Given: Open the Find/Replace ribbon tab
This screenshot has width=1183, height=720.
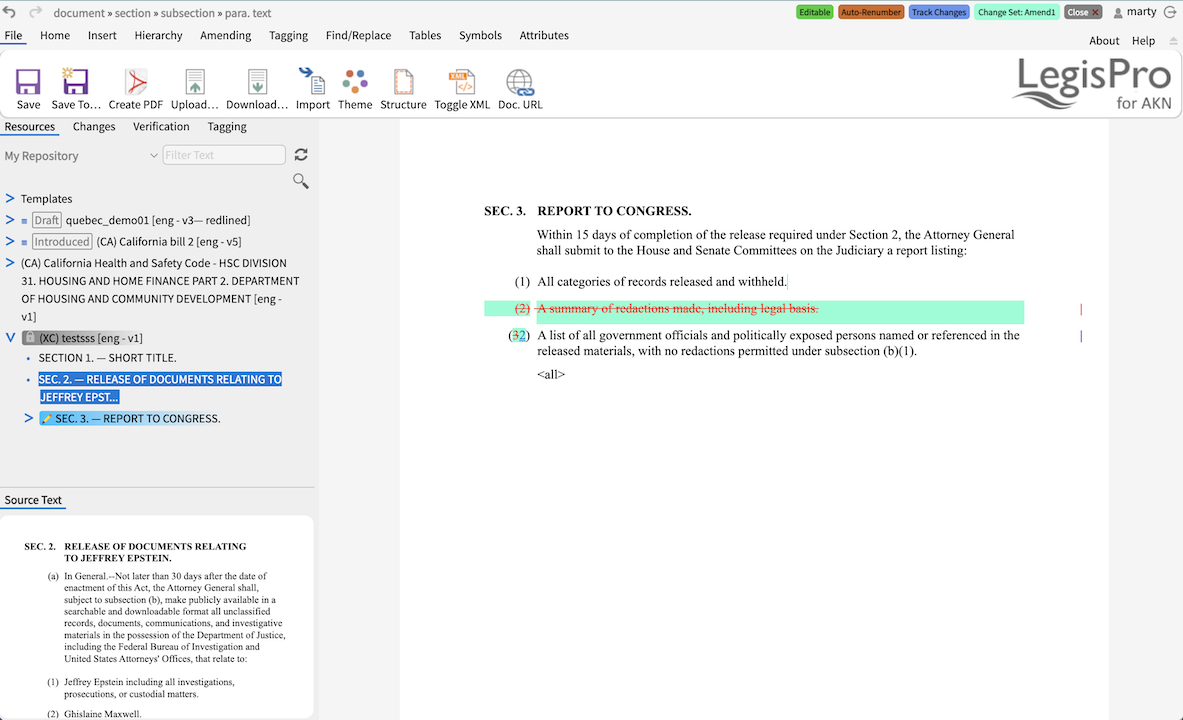Looking at the screenshot, I should tap(358, 35).
